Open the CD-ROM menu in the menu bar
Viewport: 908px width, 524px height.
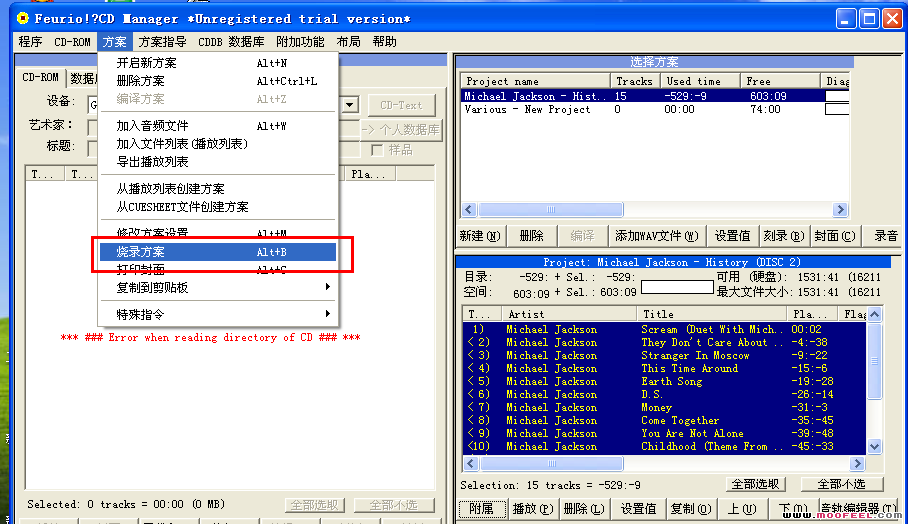[x=72, y=42]
